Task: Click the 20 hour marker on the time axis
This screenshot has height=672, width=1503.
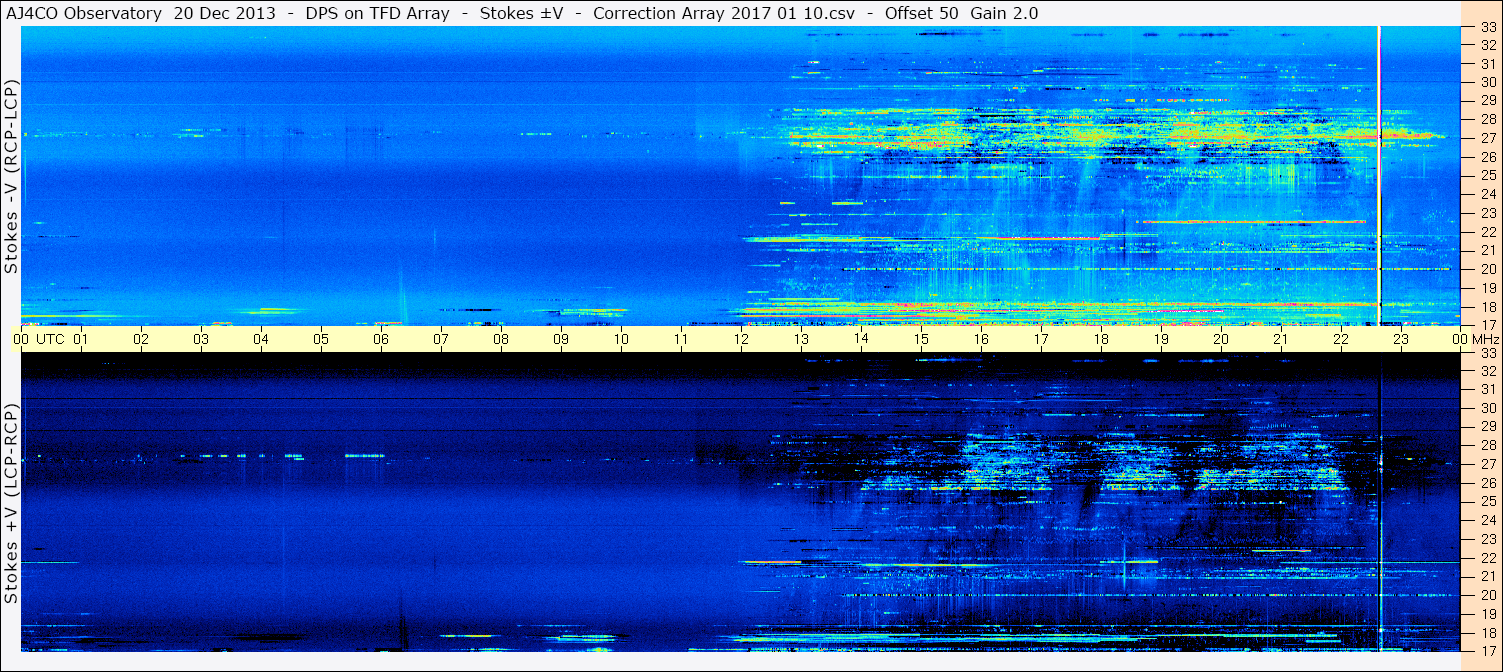Action: [x=1221, y=339]
